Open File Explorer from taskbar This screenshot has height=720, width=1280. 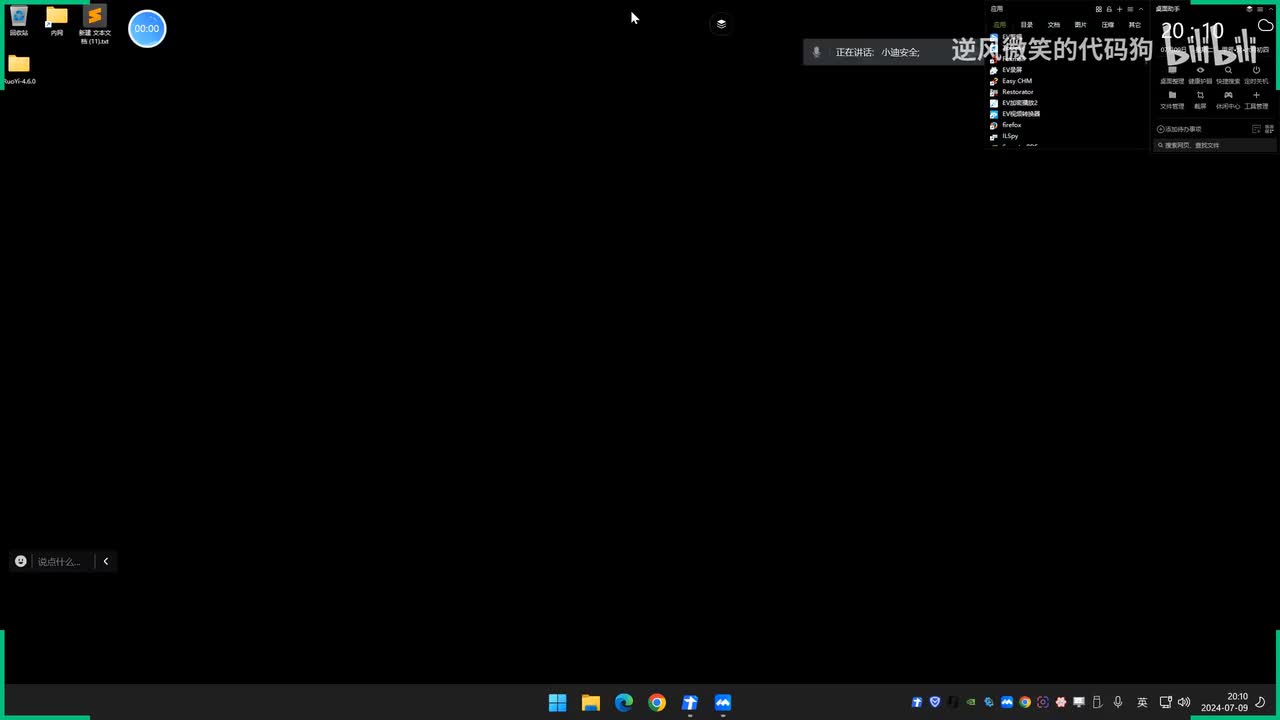pos(590,702)
